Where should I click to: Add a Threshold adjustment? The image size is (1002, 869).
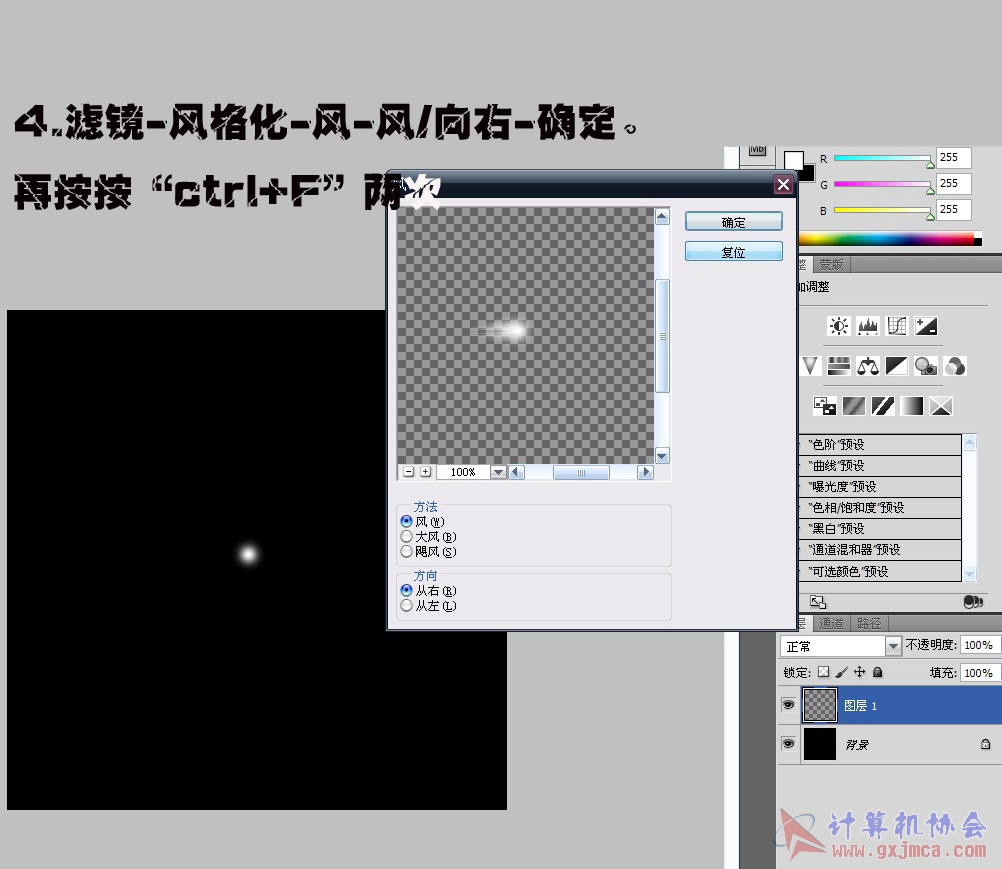click(883, 406)
